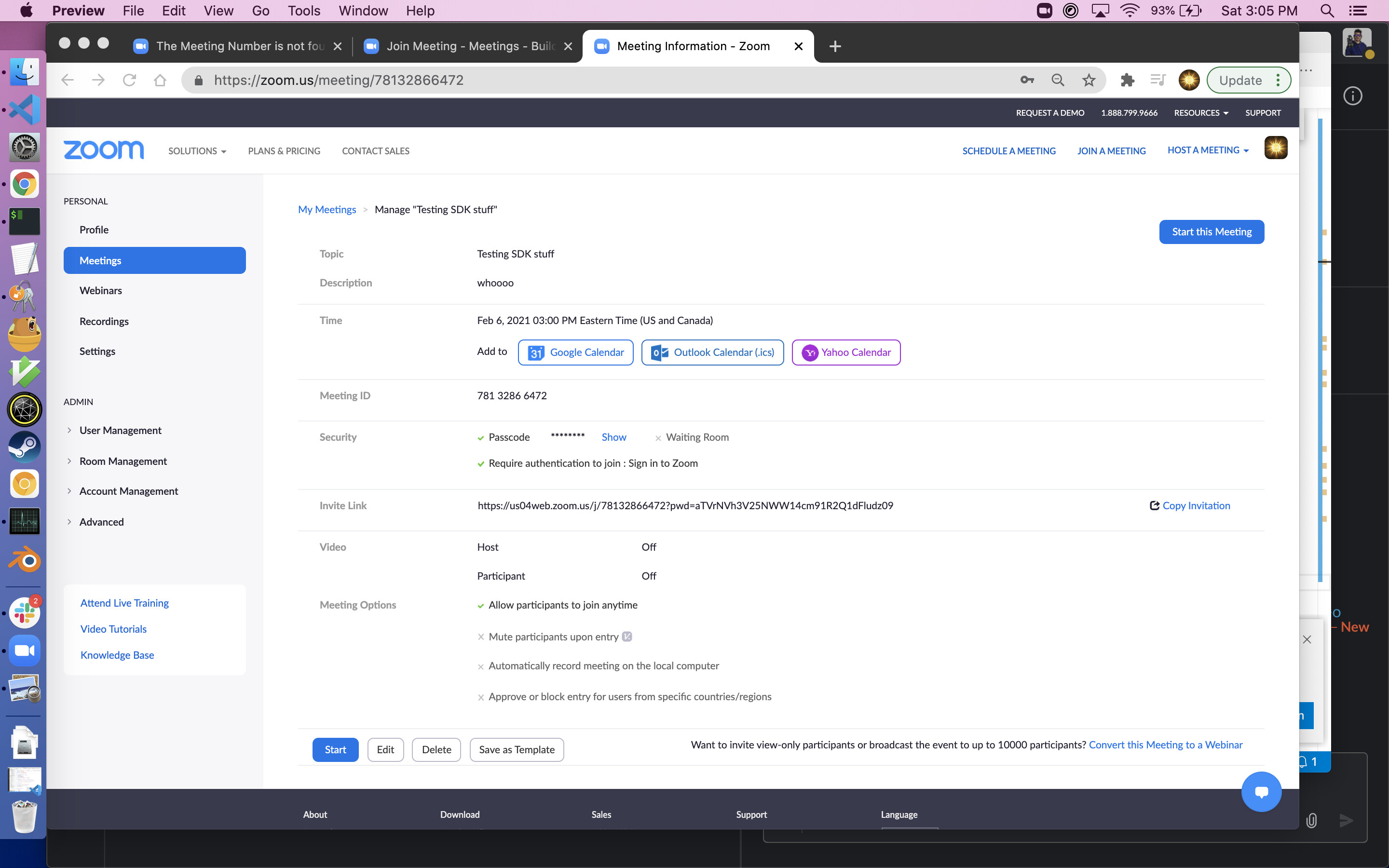The image size is (1389, 868).
Task: Click Save as Template
Action: (517, 750)
